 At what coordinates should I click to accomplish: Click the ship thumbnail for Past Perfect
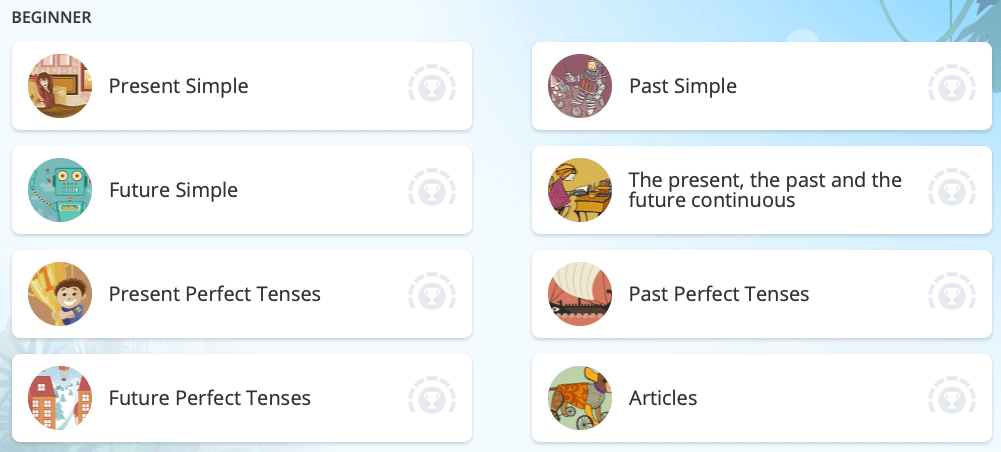pyautogui.click(x=580, y=294)
